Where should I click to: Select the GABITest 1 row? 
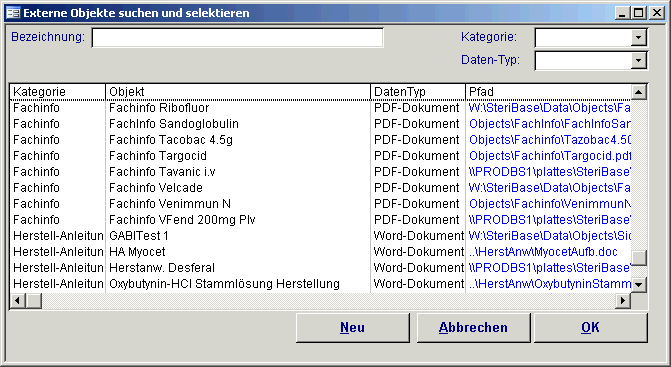pyautogui.click(x=321, y=236)
